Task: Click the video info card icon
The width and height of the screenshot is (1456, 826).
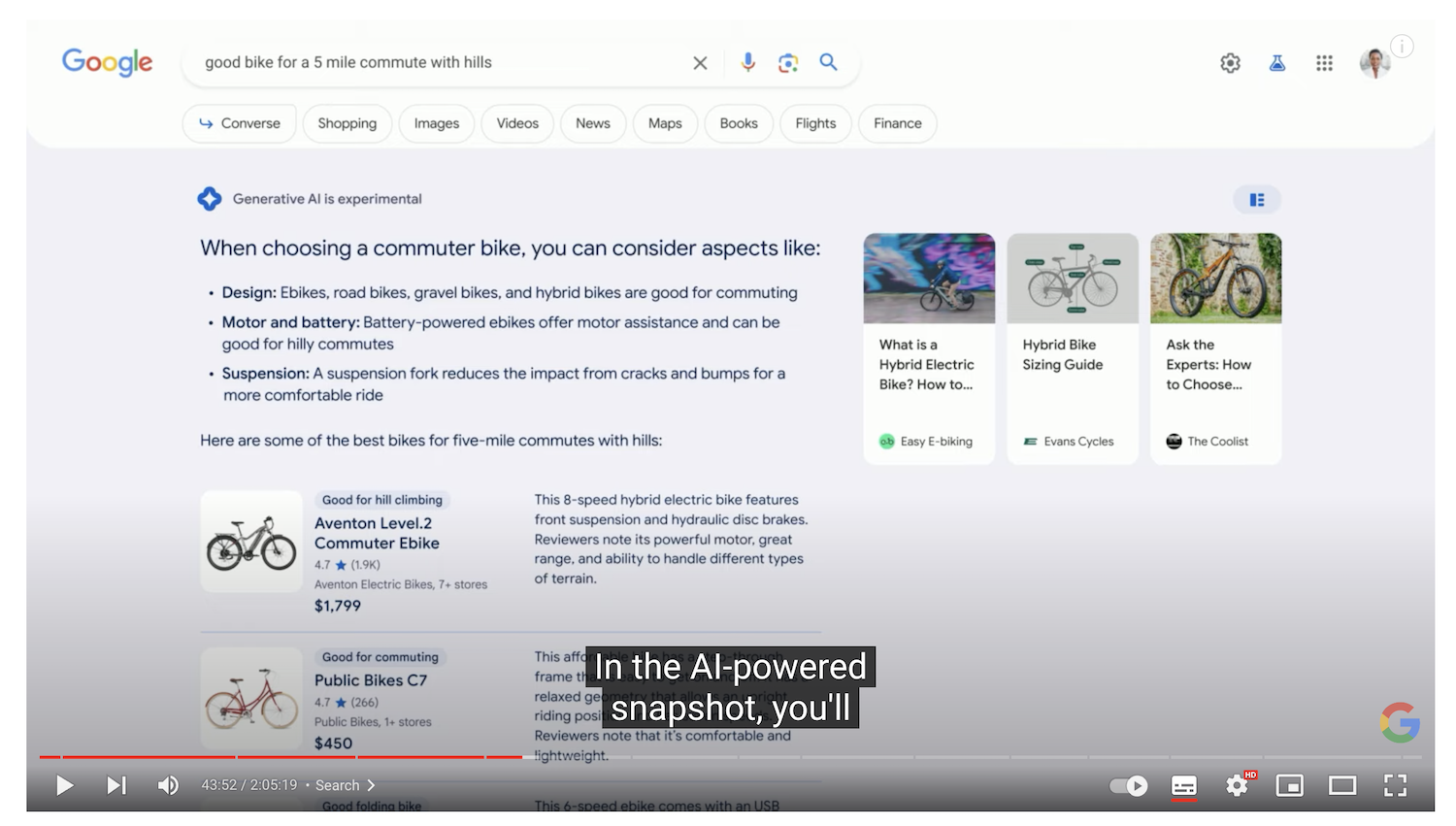Action: pos(1402,46)
